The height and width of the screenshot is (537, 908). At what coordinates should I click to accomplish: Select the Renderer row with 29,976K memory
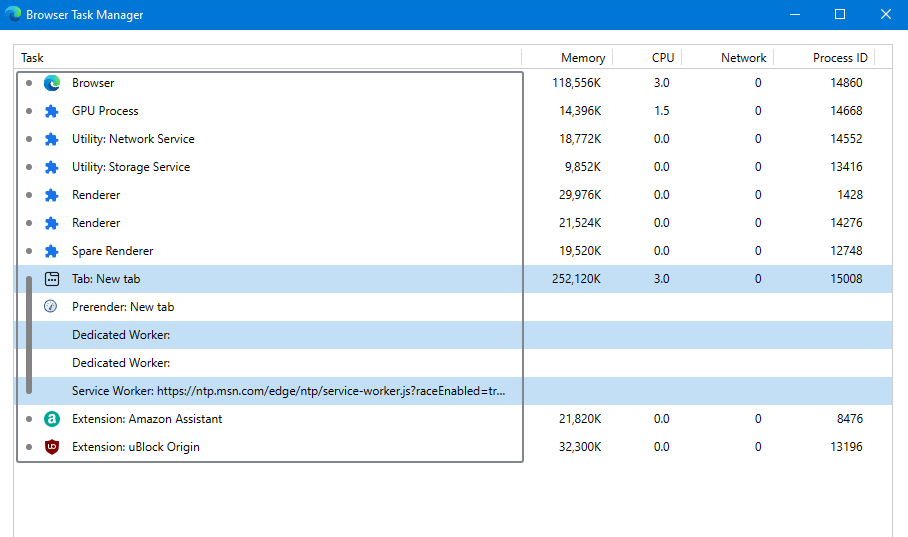(453, 195)
